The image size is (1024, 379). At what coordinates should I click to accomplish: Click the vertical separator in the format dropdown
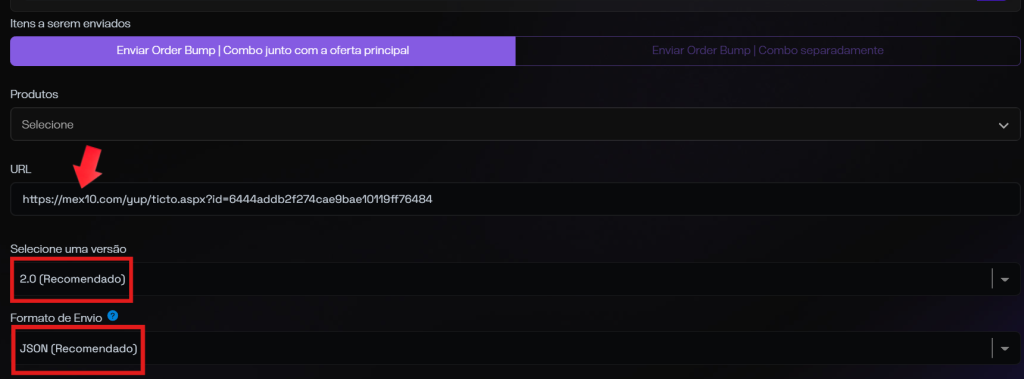(993, 348)
